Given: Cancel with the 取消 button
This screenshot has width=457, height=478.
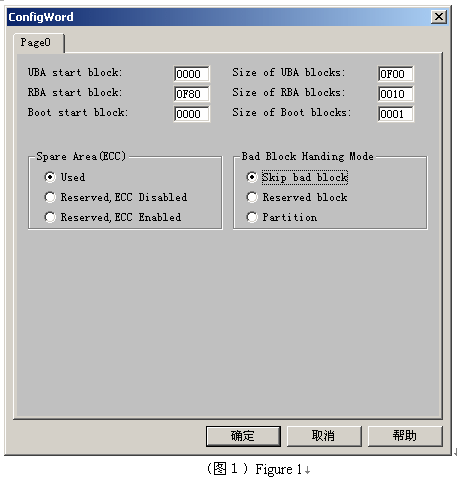Looking at the screenshot, I should coord(324,436).
